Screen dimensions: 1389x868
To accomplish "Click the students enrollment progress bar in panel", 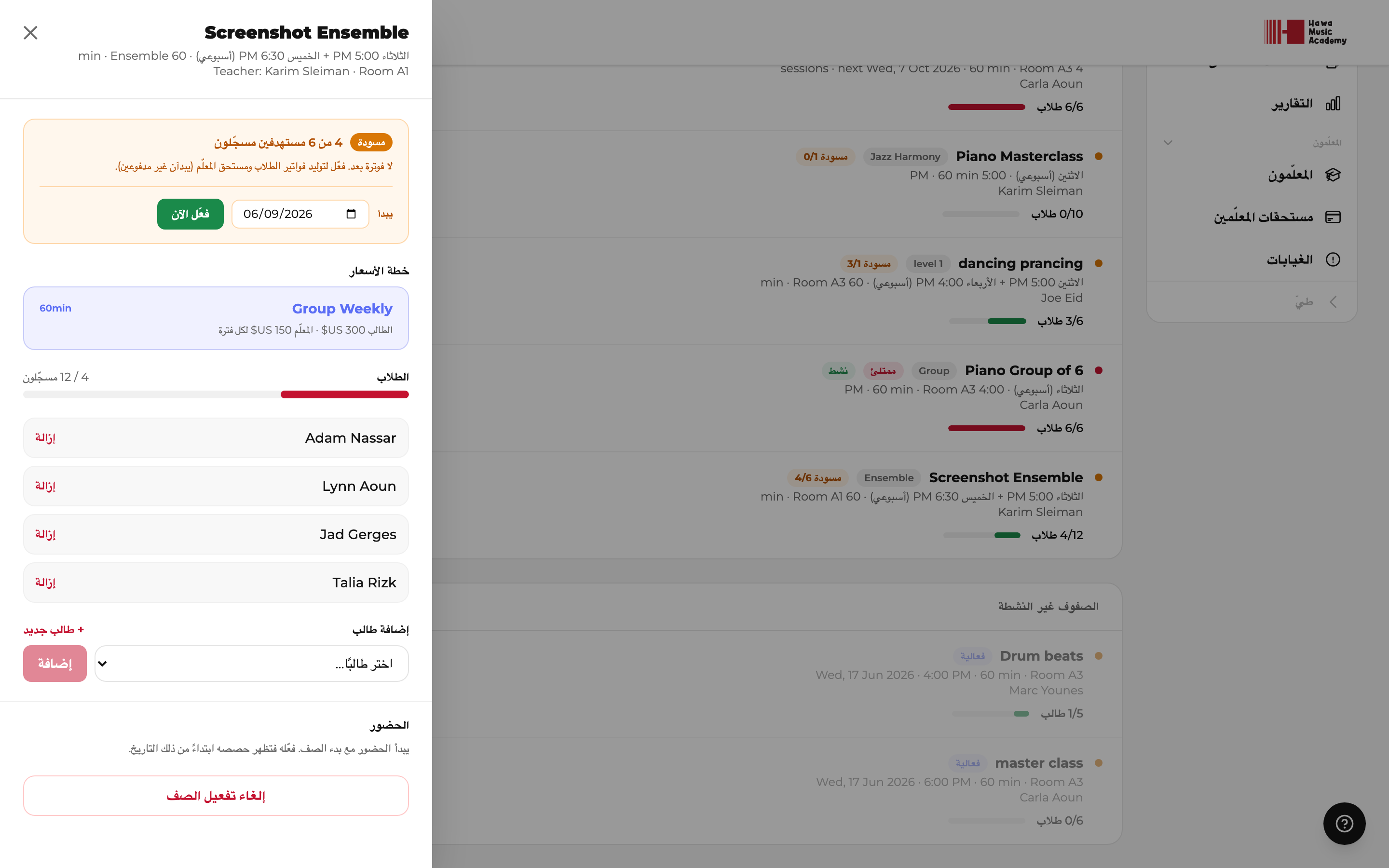I will coord(216,394).
